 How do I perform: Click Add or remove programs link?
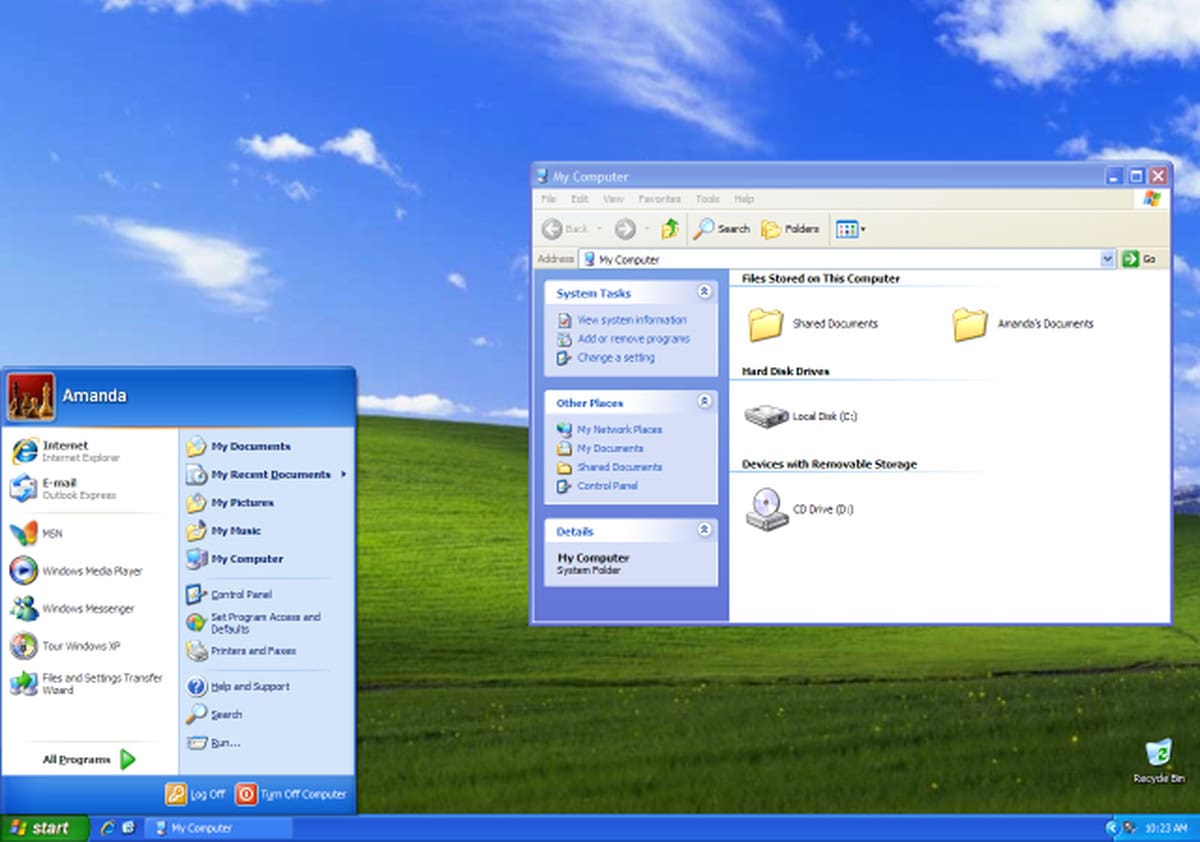634,339
